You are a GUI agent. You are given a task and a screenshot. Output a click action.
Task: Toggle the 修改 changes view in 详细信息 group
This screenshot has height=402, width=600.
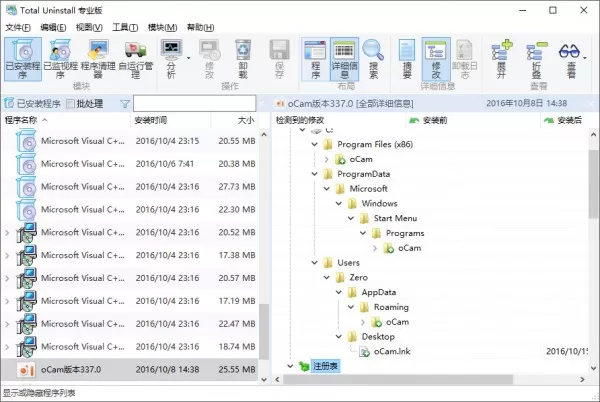point(436,59)
